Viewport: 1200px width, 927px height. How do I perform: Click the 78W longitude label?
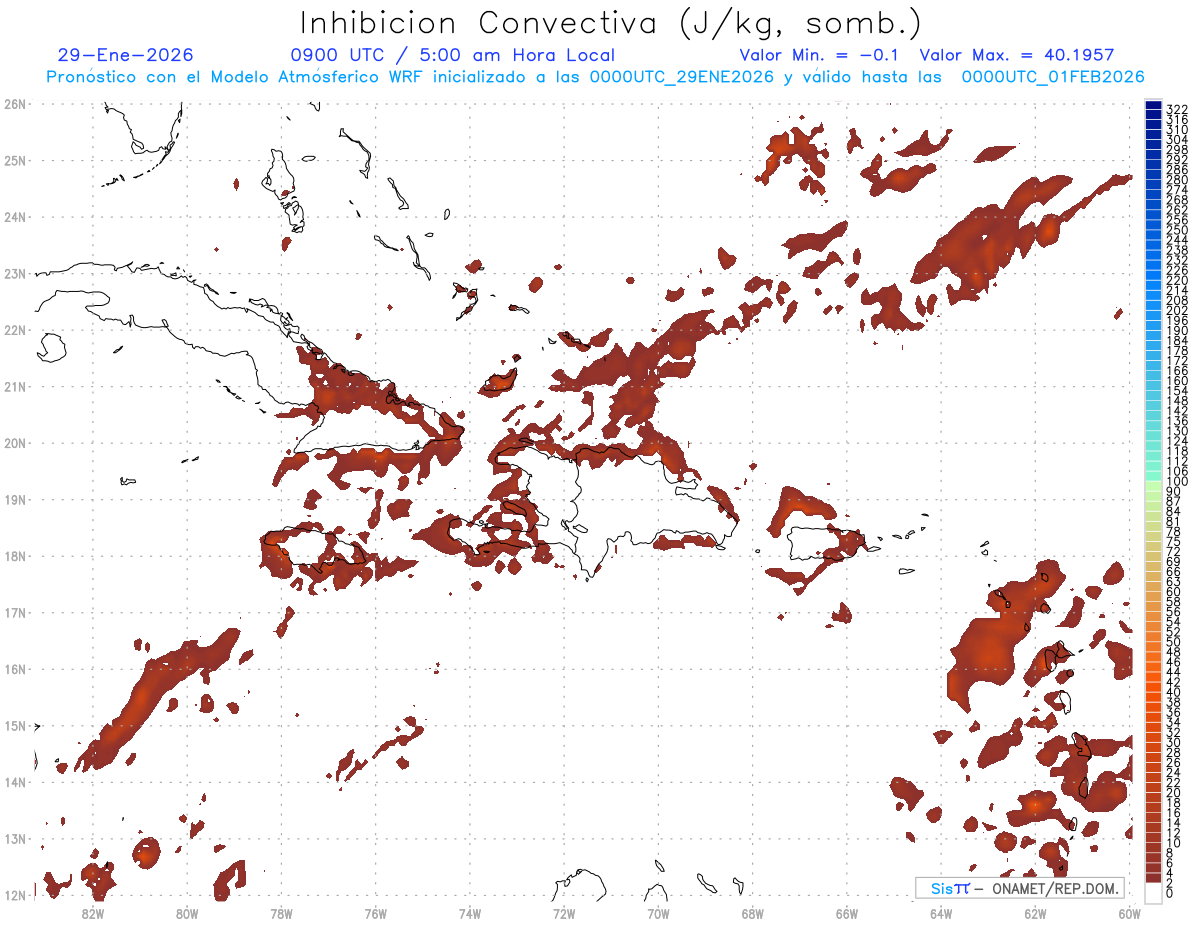(x=281, y=912)
